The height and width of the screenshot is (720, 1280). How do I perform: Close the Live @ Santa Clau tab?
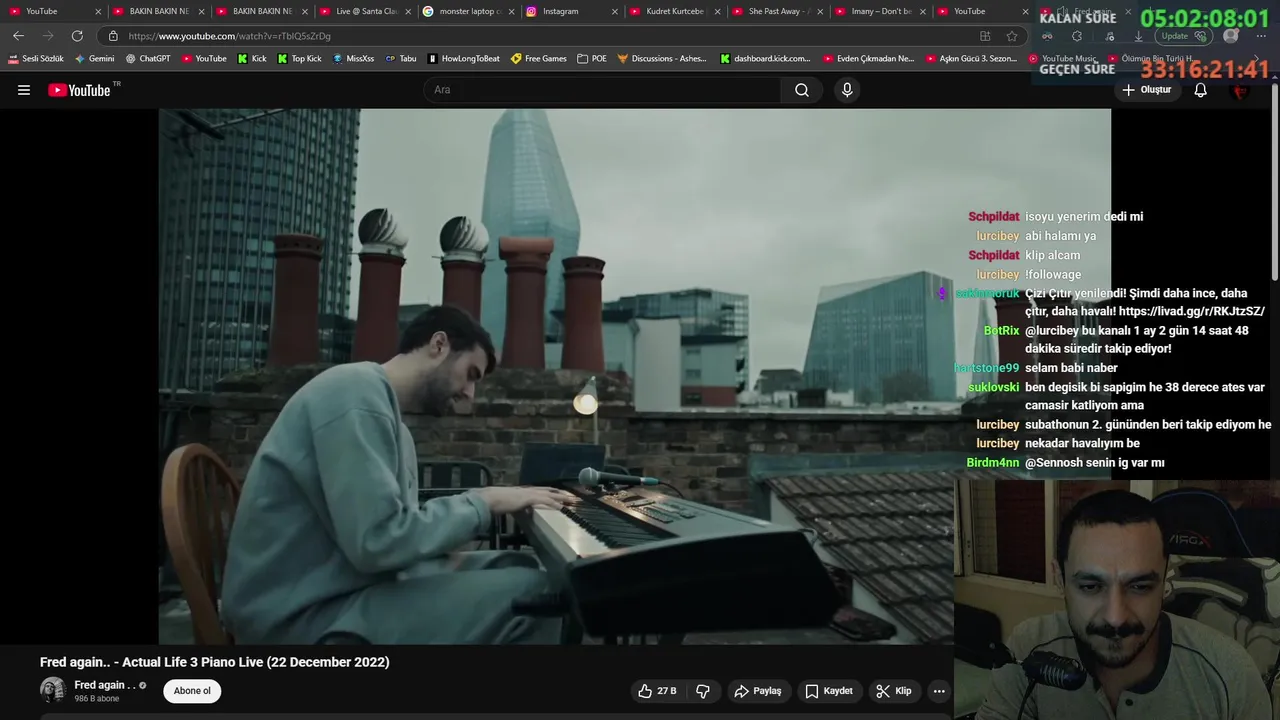(408, 11)
